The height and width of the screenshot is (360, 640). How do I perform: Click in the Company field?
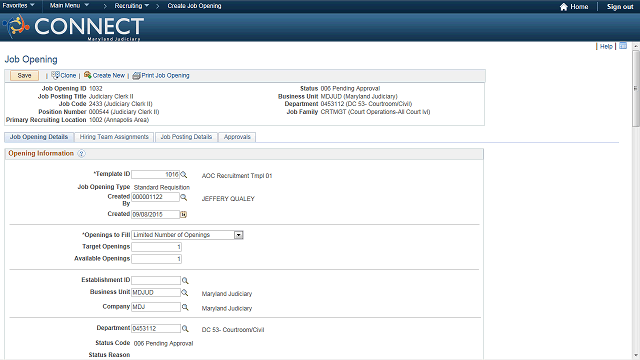click(x=156, y=307)
